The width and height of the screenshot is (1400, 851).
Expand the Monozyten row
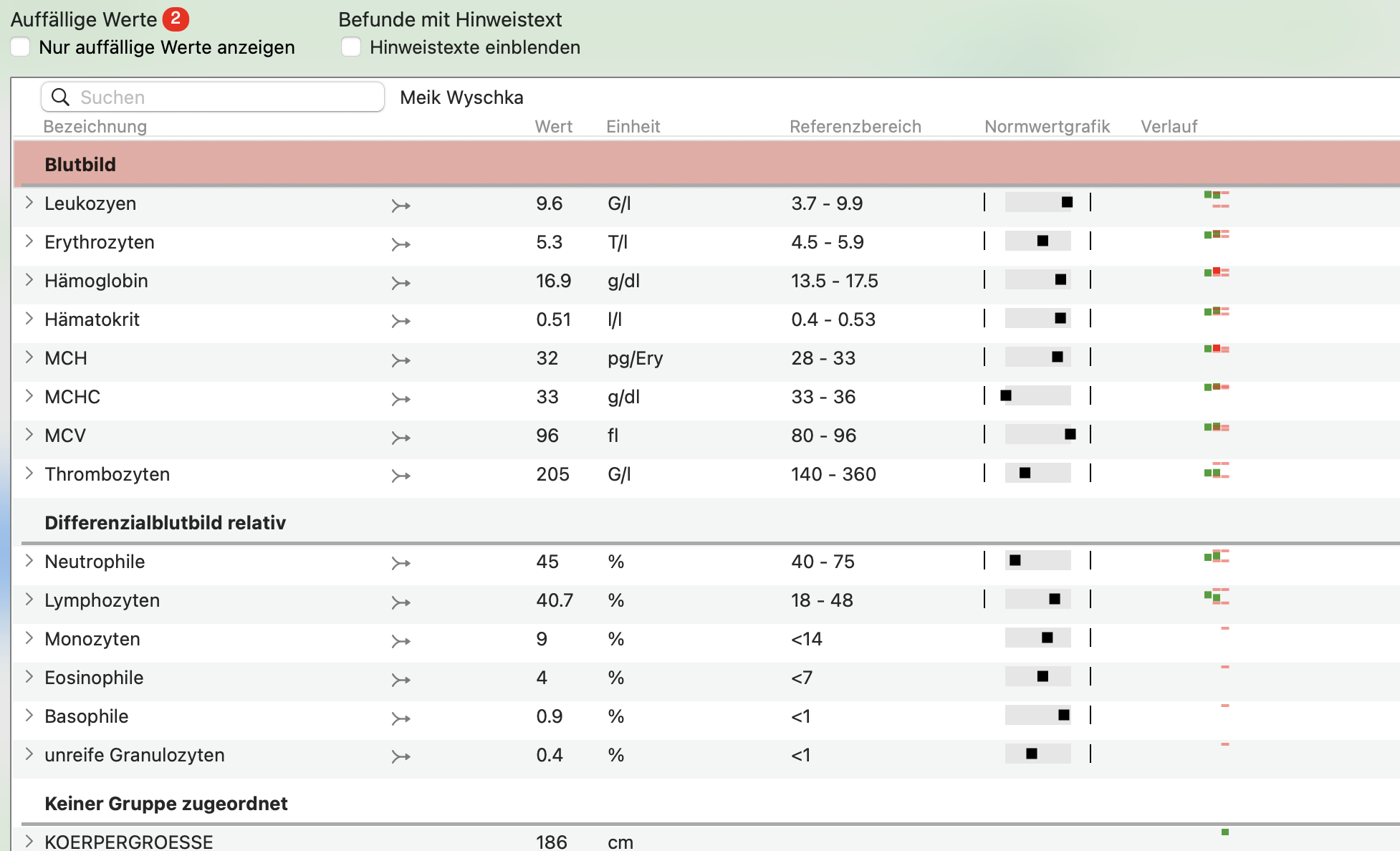[x=29, y=638]
